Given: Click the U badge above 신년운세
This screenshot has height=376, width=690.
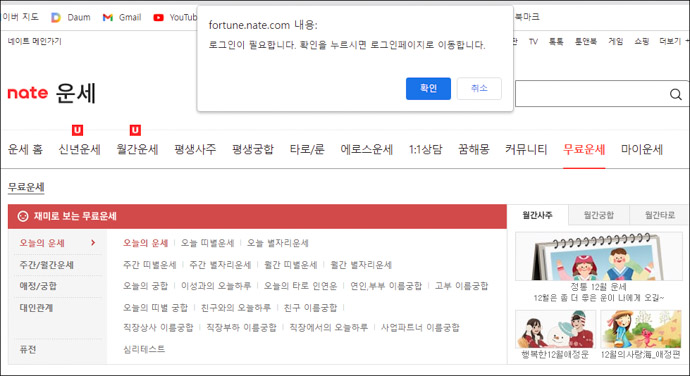Looking at the screenshot, I should coord(77,130).
